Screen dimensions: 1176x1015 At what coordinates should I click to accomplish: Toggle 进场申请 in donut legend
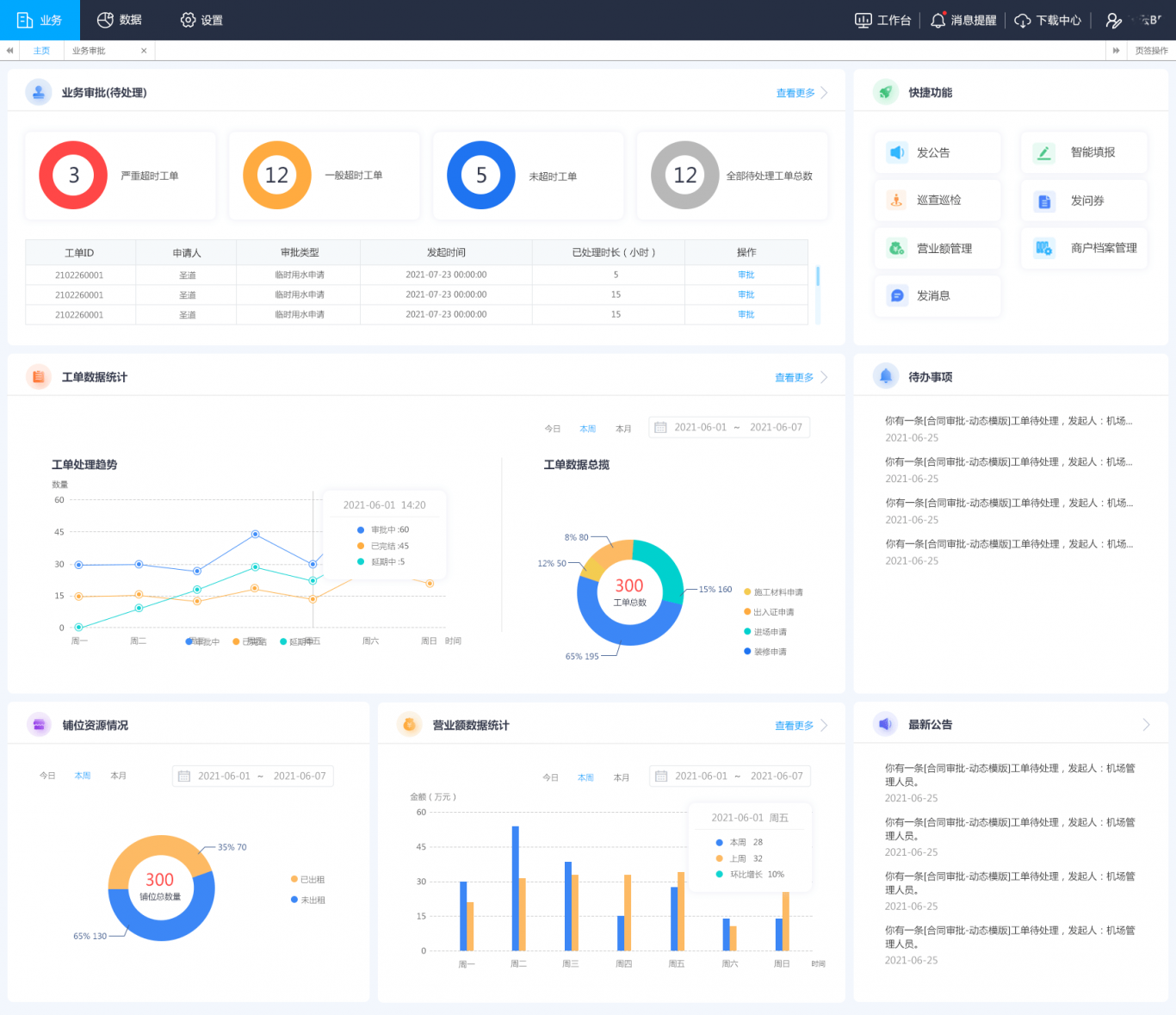pyautogui.click(x=765, y=632)
